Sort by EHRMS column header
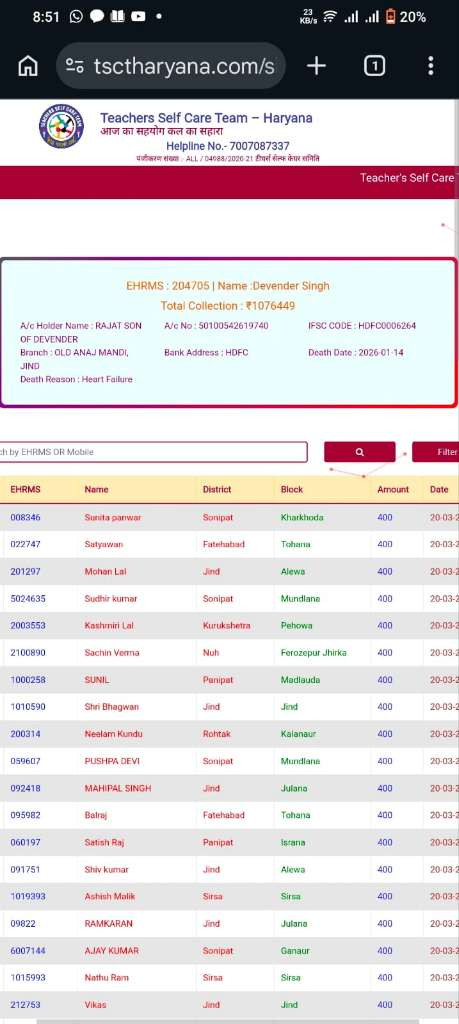The height and width of the screenshot is (1024, 459). pos(25,489)
